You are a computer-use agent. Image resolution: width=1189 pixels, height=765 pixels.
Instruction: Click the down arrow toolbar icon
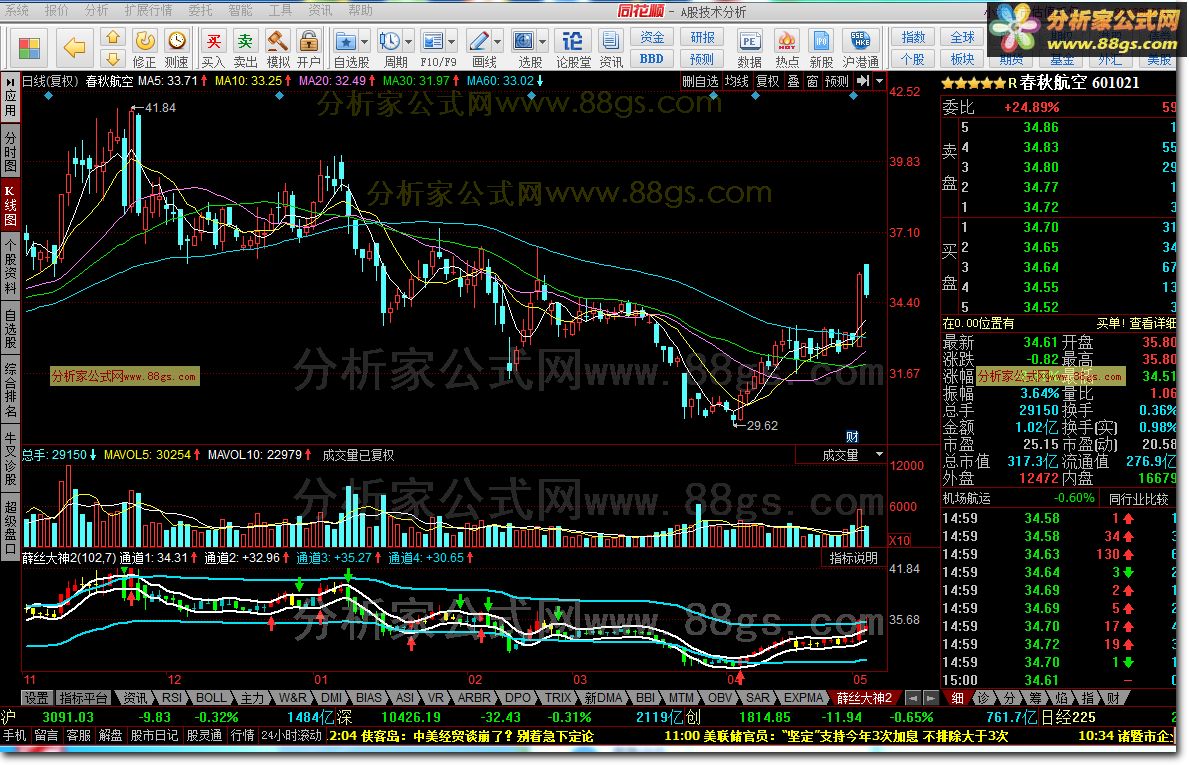pyautogui.click(x=113, y=59)
